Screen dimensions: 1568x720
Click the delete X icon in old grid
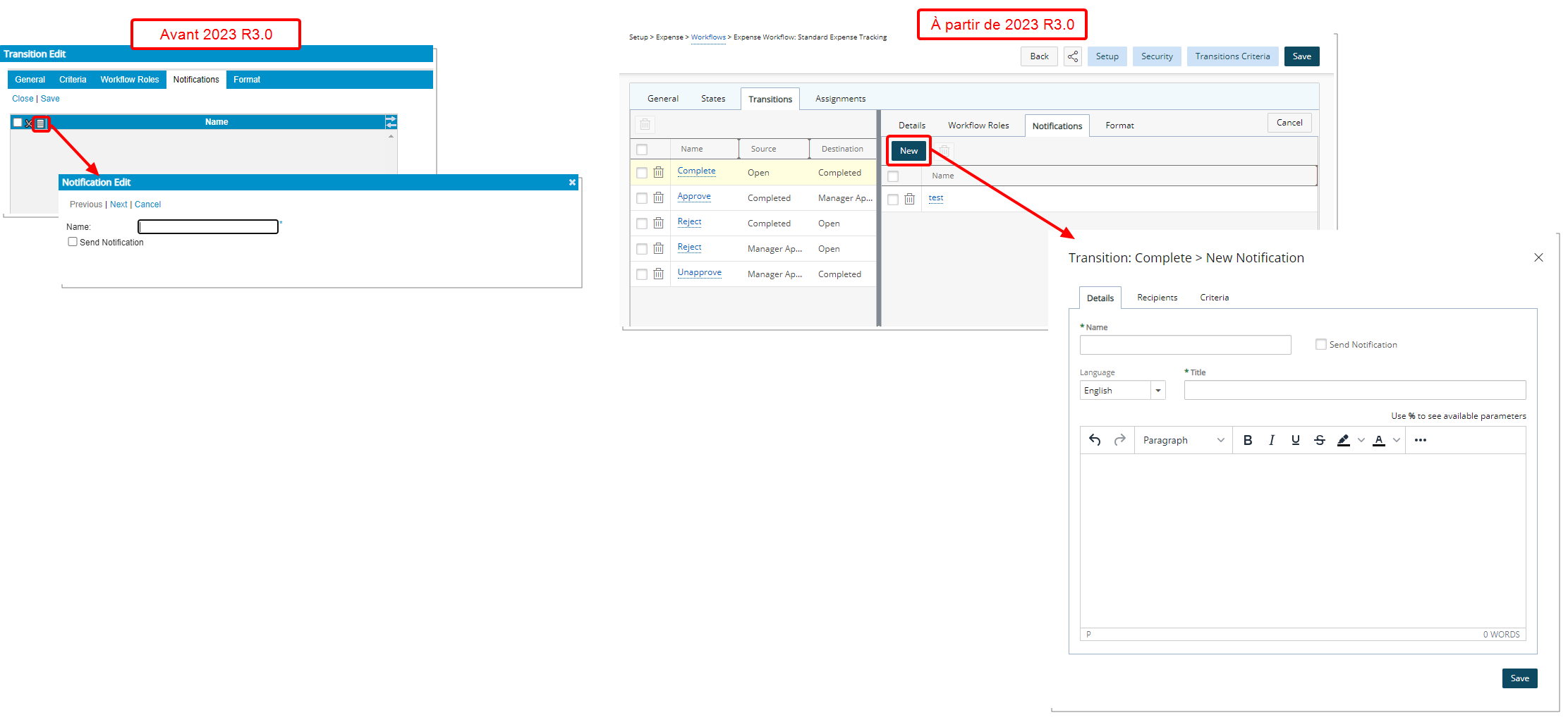[29, 123]
